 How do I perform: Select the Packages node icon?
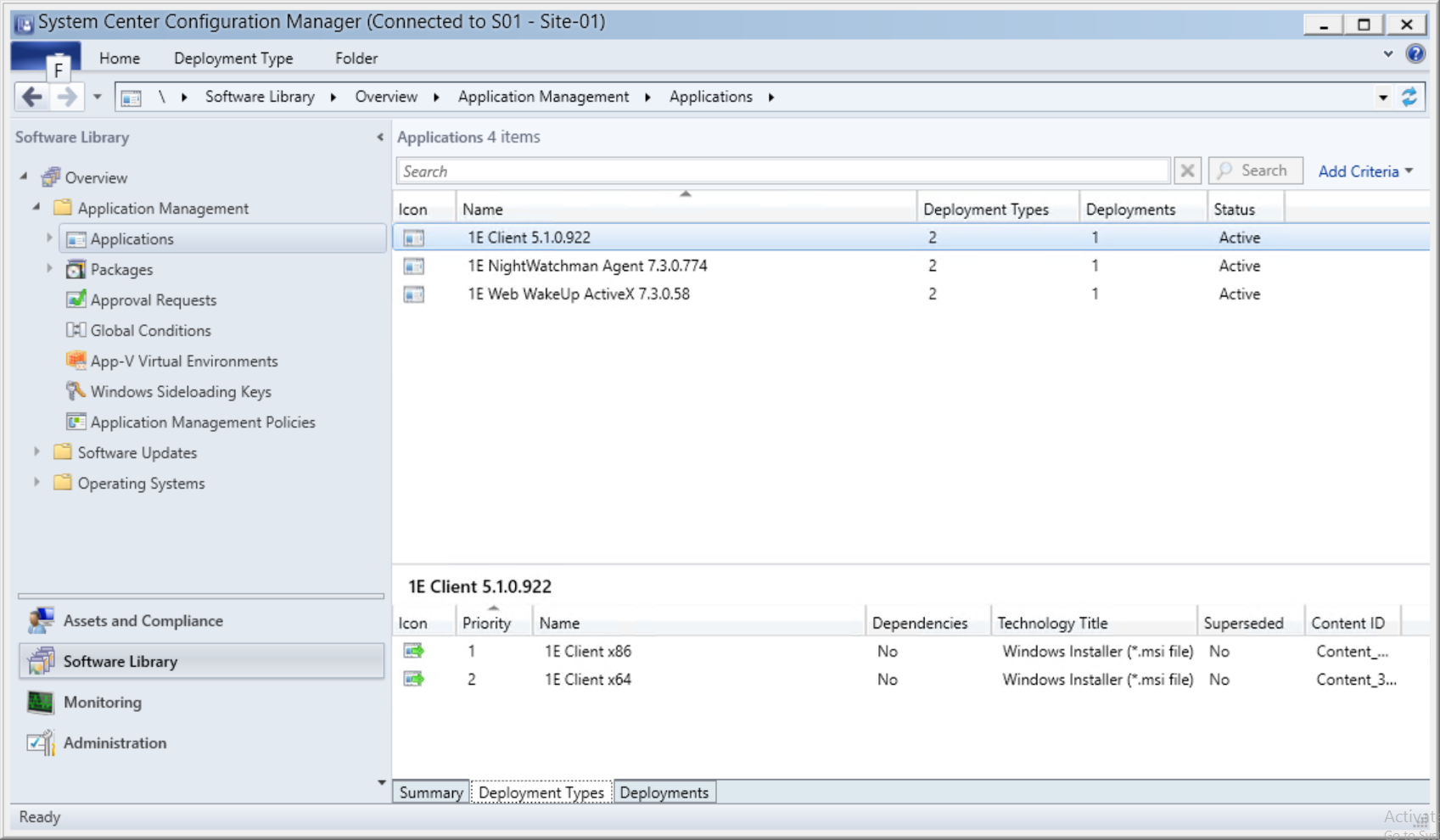[76, 270]
